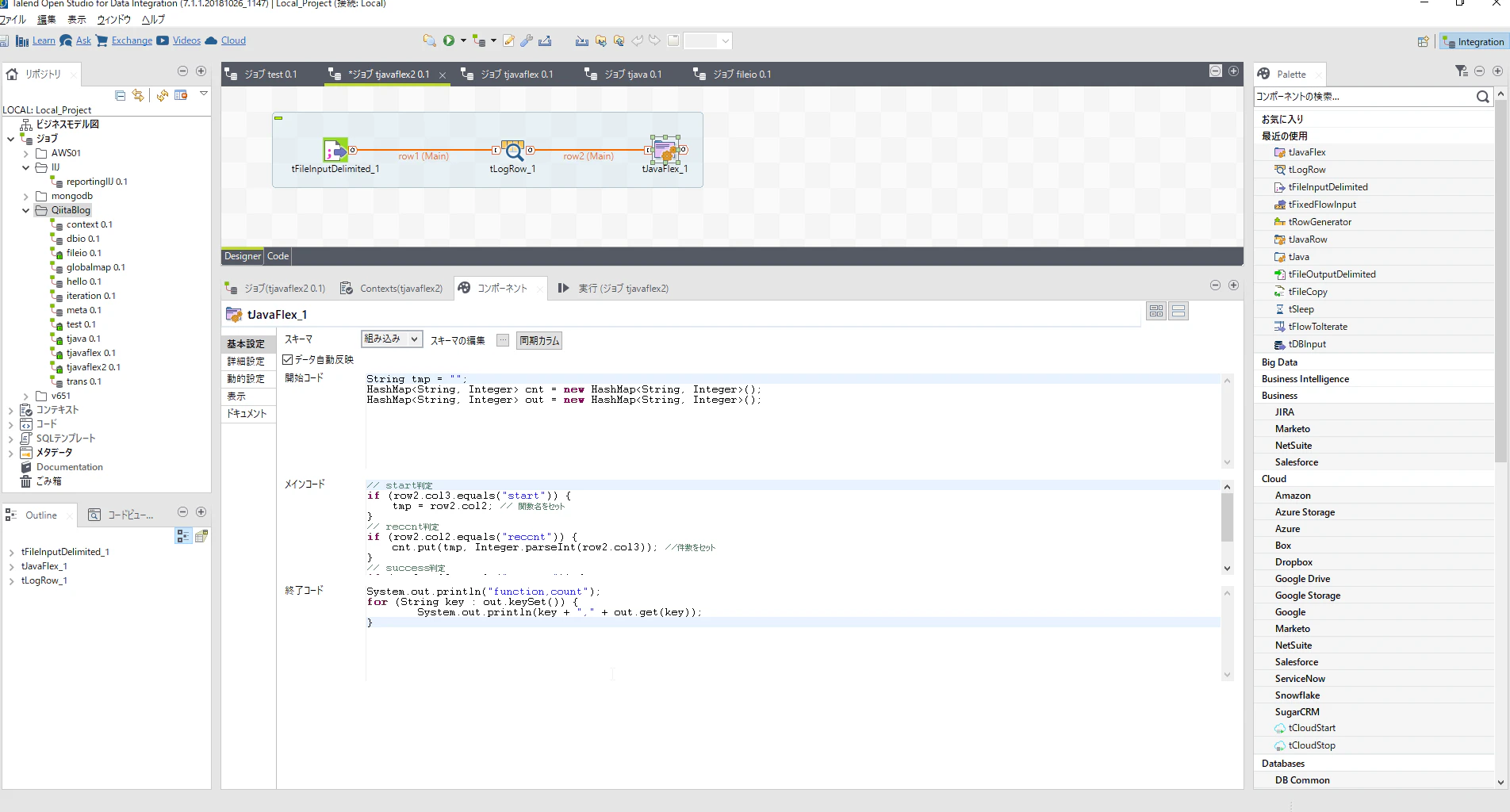Click the 同期カラム button
The width and height of the screenshot is (1510, 812).
click(539, 340)
